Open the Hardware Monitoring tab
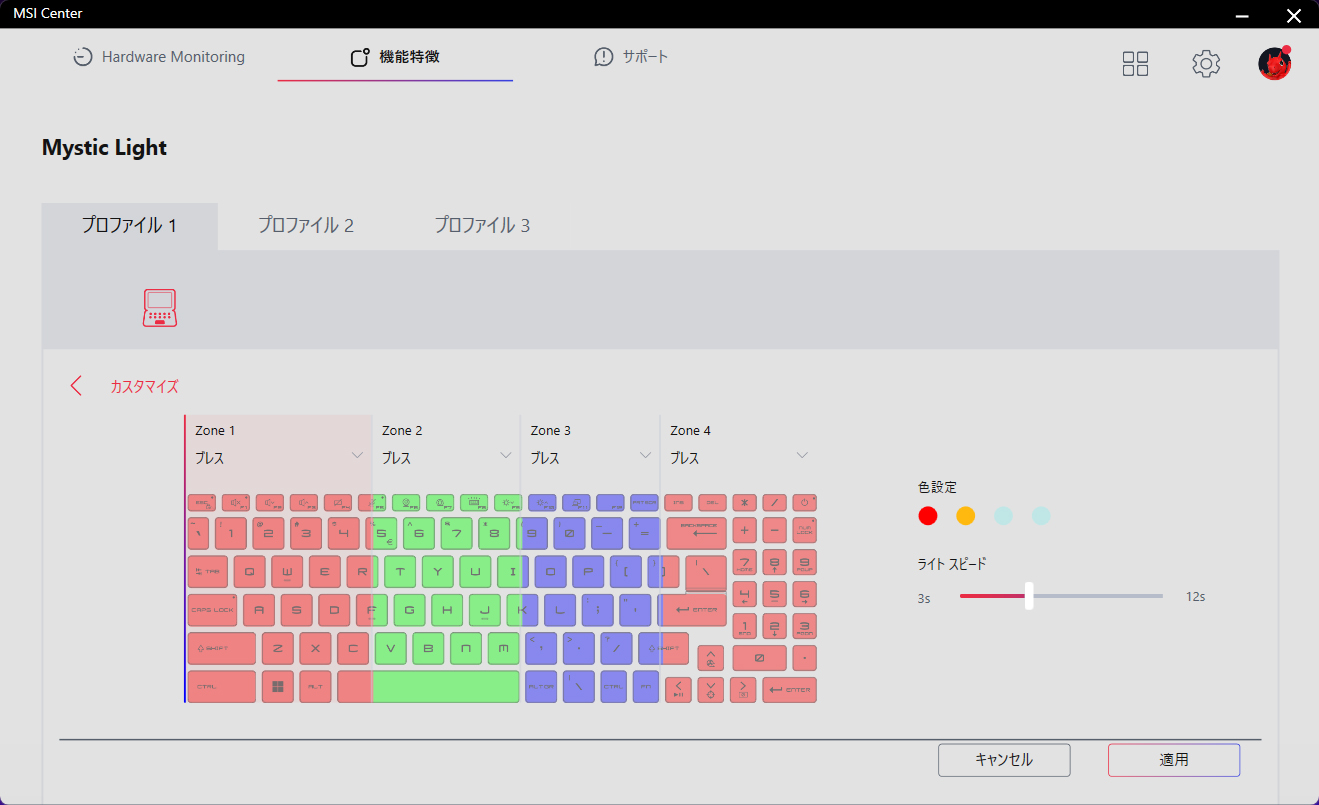Image resolution: width=1319 pixels, height=805 pixels. click(x=159, y=57)
